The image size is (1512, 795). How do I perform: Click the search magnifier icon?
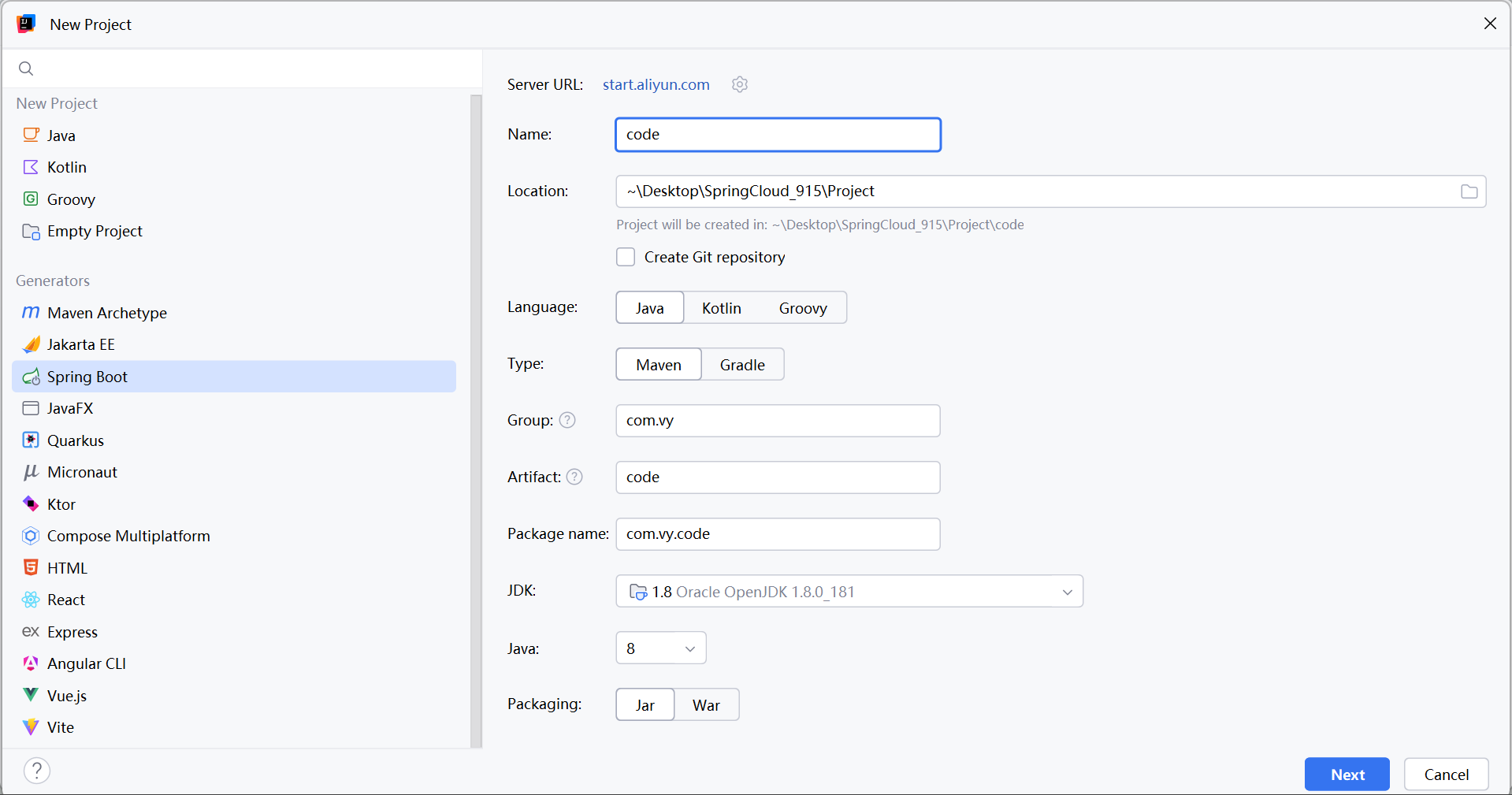point(26,69)
